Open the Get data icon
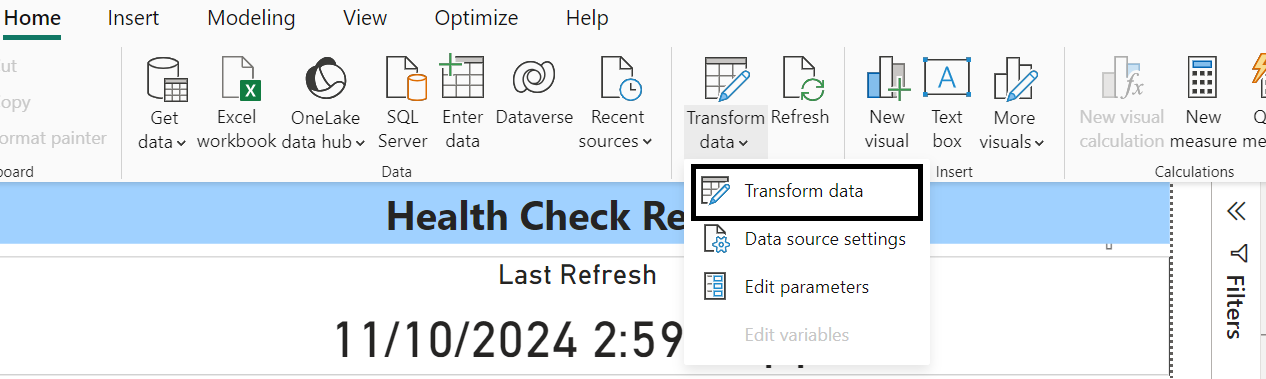 click(x=167, y=80)
